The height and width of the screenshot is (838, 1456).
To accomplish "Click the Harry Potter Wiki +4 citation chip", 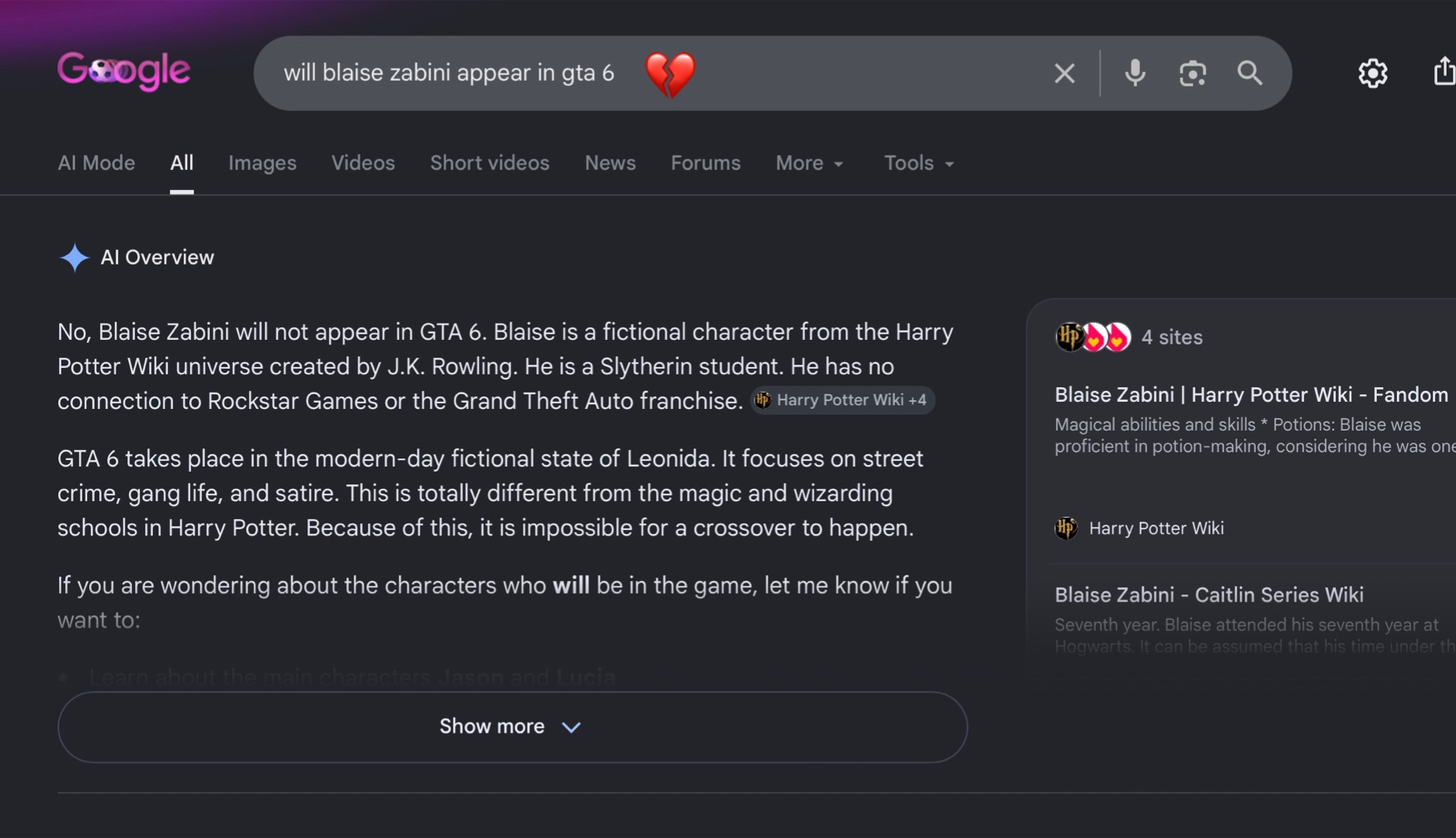I will click(842, 400).
